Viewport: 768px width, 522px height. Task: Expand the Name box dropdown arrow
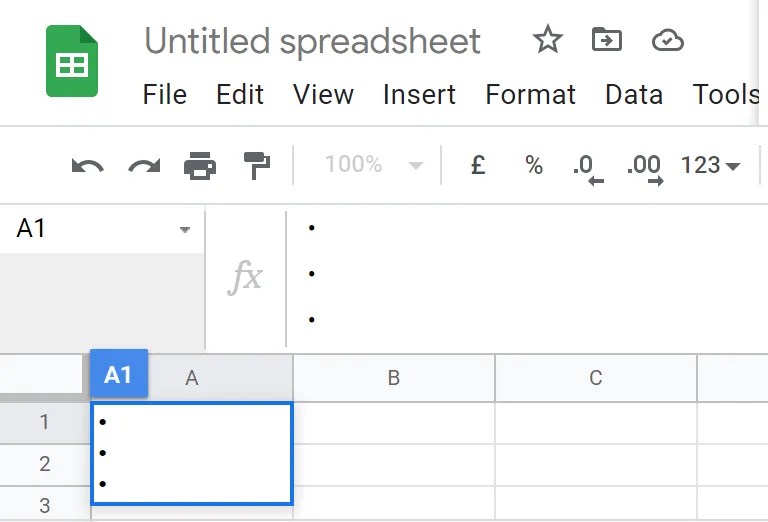tap(185, 229)
